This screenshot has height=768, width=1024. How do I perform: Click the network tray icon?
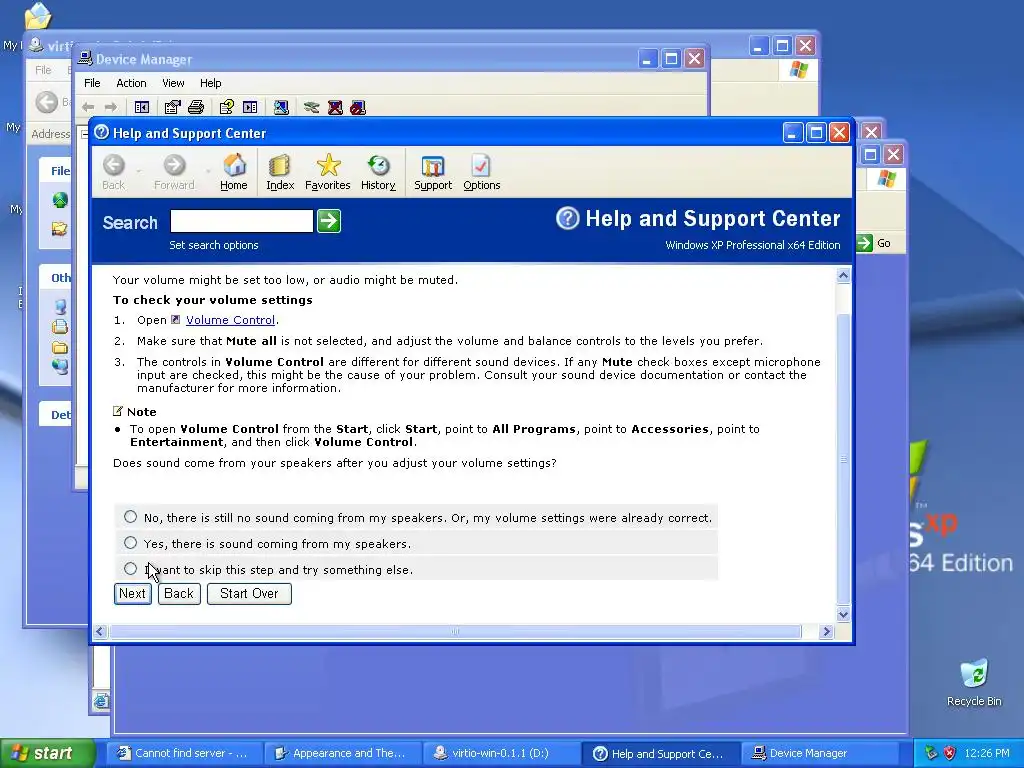(931, 753)
